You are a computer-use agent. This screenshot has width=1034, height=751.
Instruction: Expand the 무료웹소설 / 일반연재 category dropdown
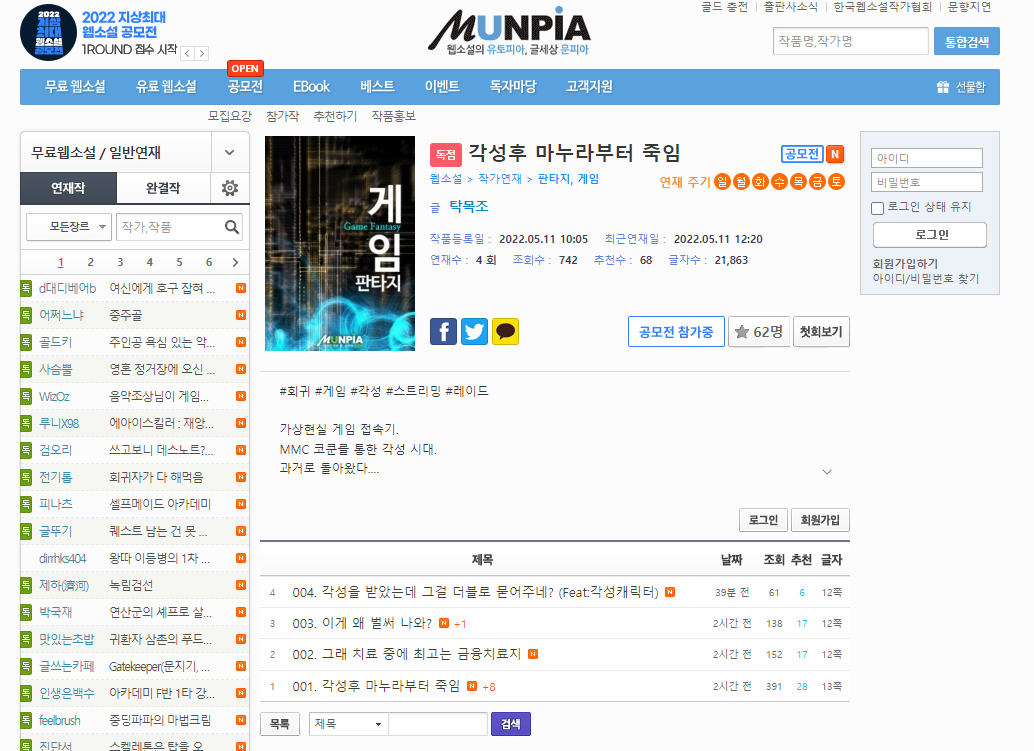(230, 153)
